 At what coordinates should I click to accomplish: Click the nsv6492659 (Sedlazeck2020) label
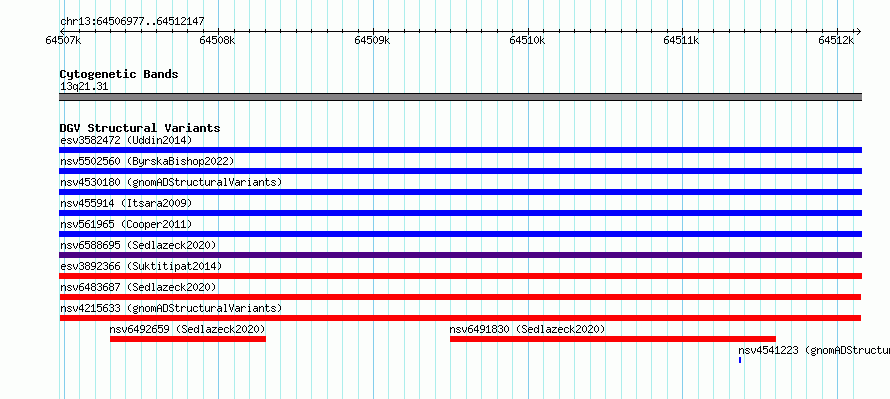187,329
